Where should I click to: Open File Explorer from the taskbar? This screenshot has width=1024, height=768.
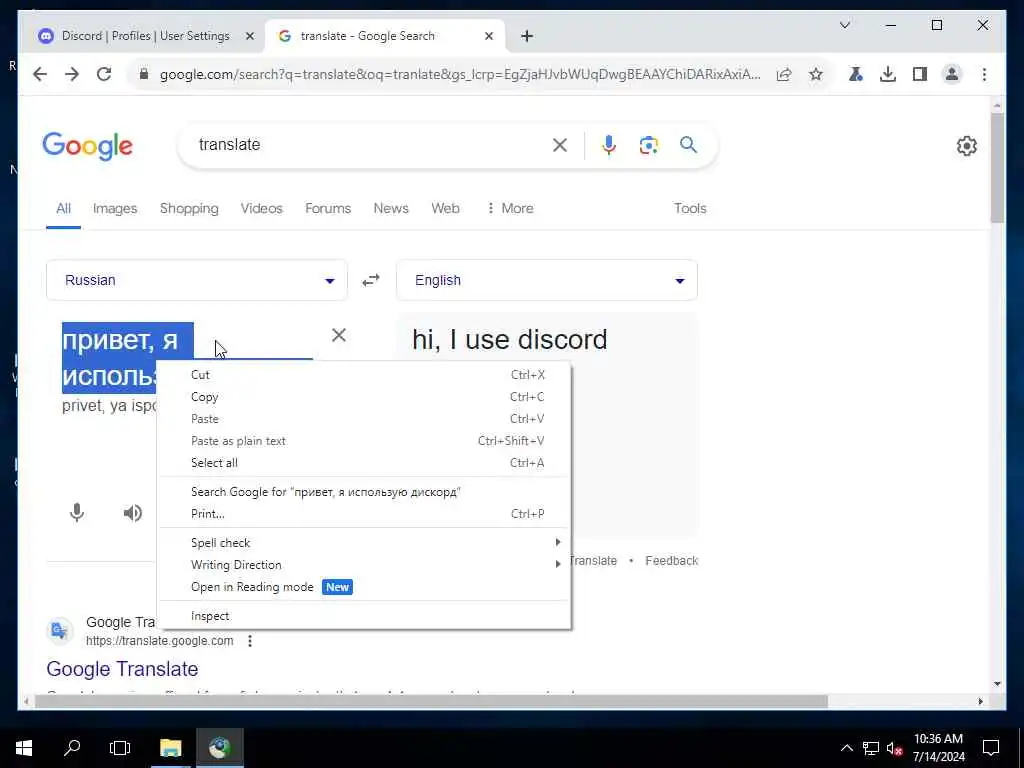(x=170, y=748)
